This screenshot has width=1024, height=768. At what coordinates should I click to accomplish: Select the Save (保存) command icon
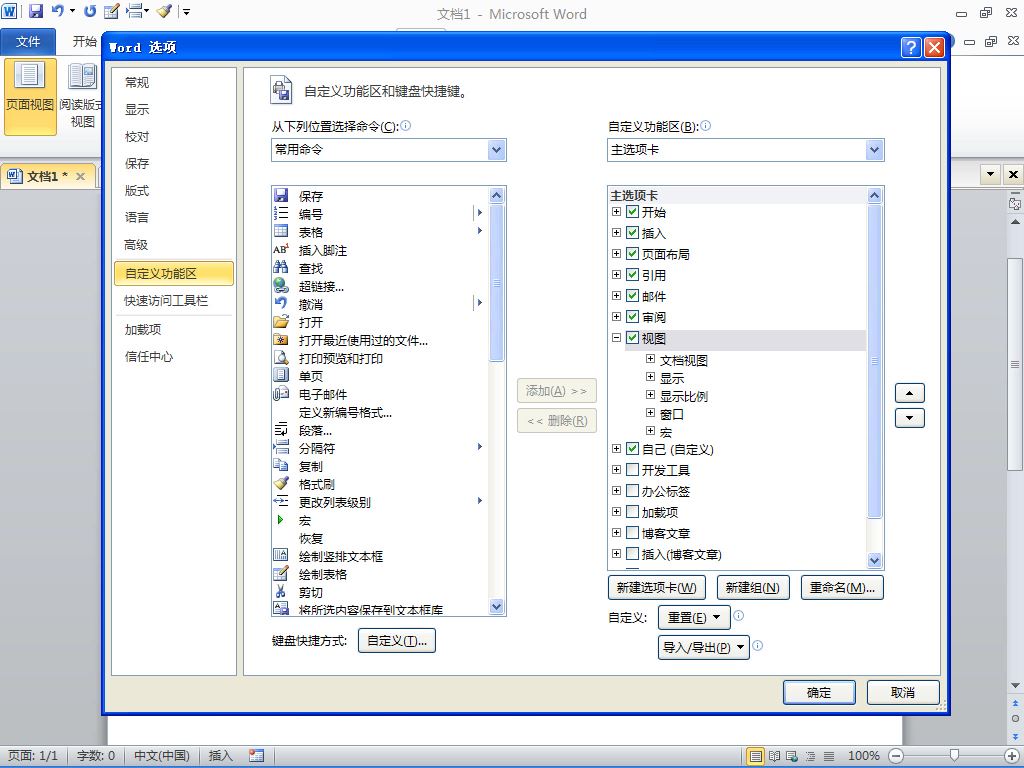click(281, 195)
